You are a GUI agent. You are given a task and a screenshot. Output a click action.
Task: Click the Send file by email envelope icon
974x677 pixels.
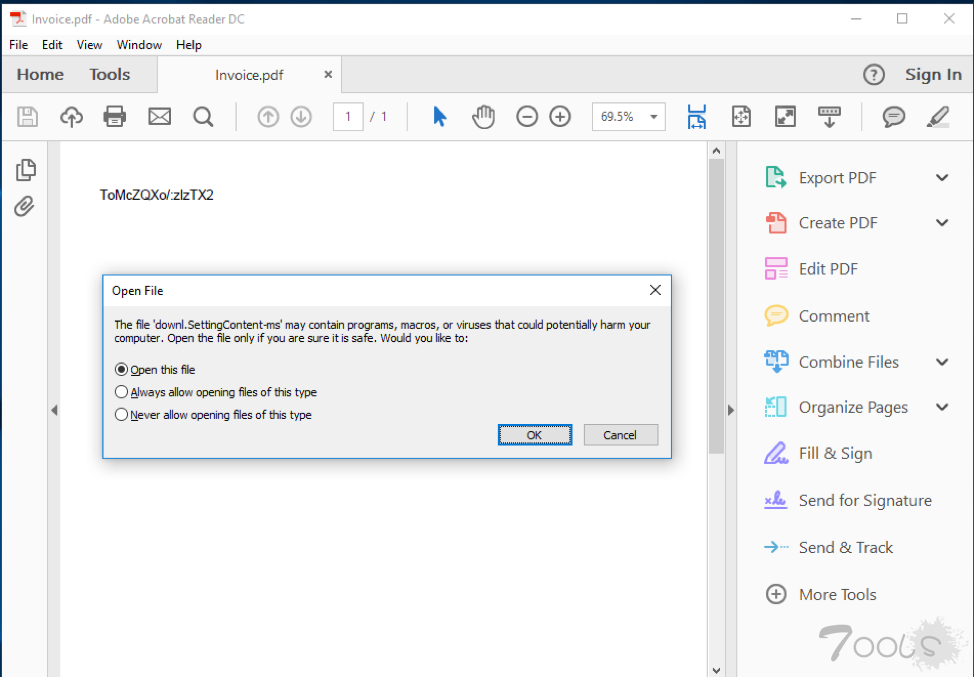point(159,117)
